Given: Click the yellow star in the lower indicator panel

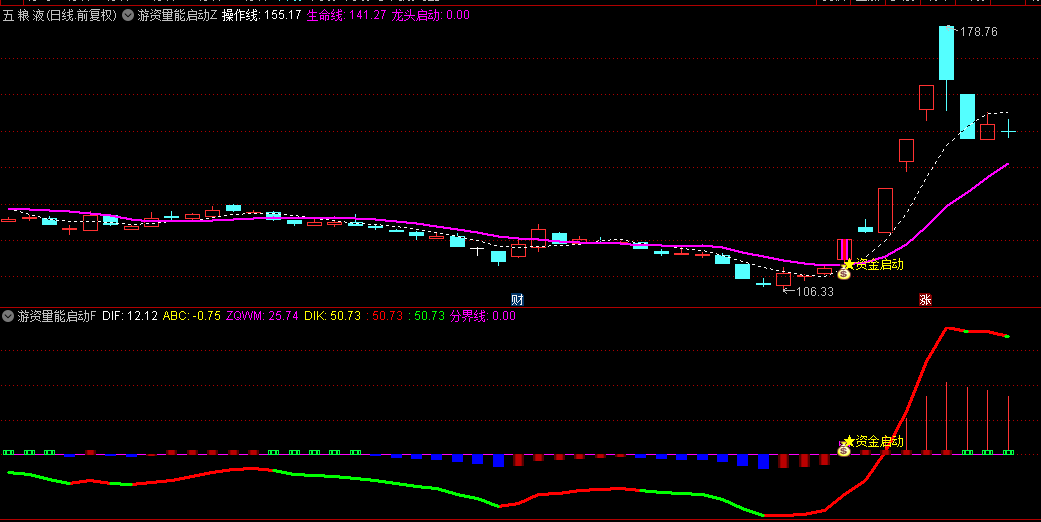Looking at the screenshot, I should pyautogui.click(x=849, y=441).
